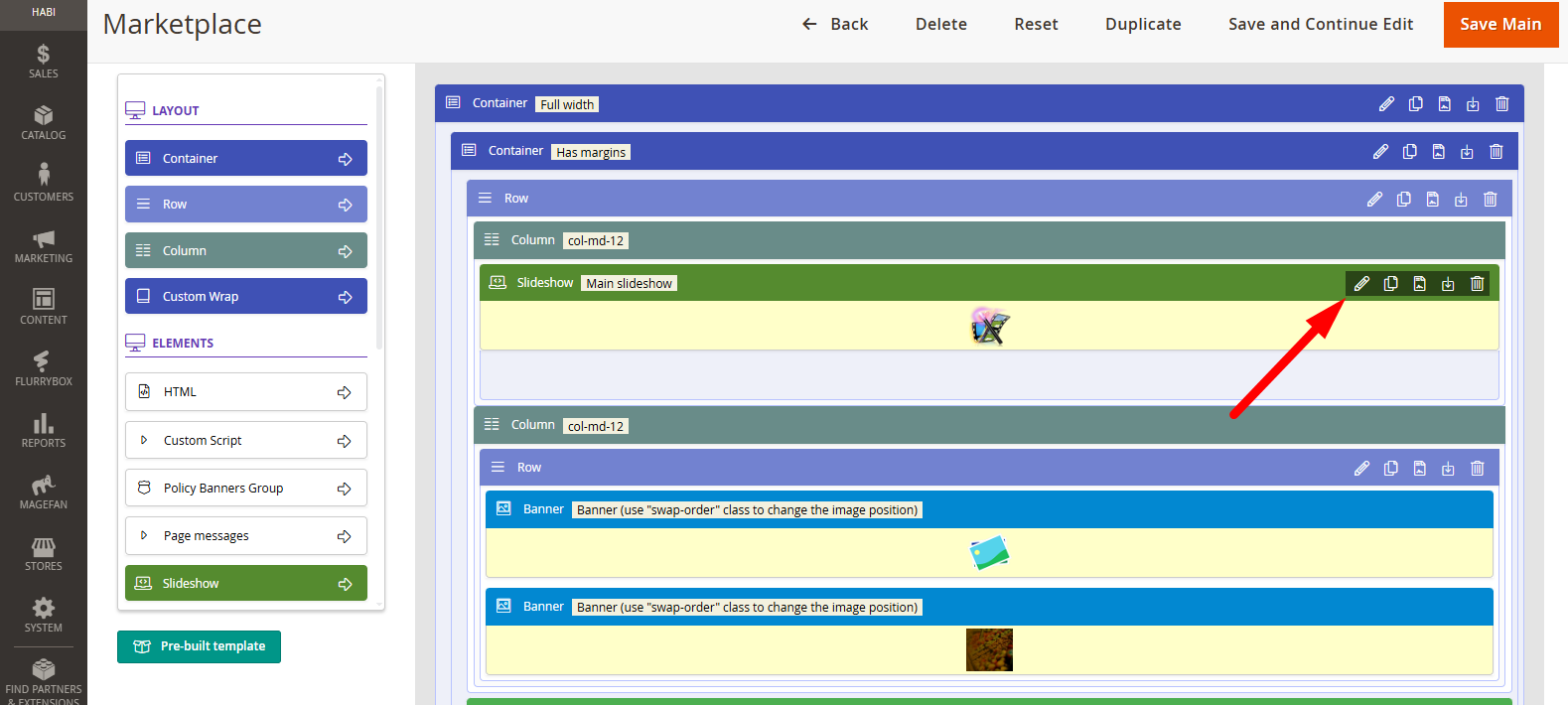Image resolution: width=1568 pixels, height=705 pixels.
Task: Add a Container layout element
Action: [246, 158]
